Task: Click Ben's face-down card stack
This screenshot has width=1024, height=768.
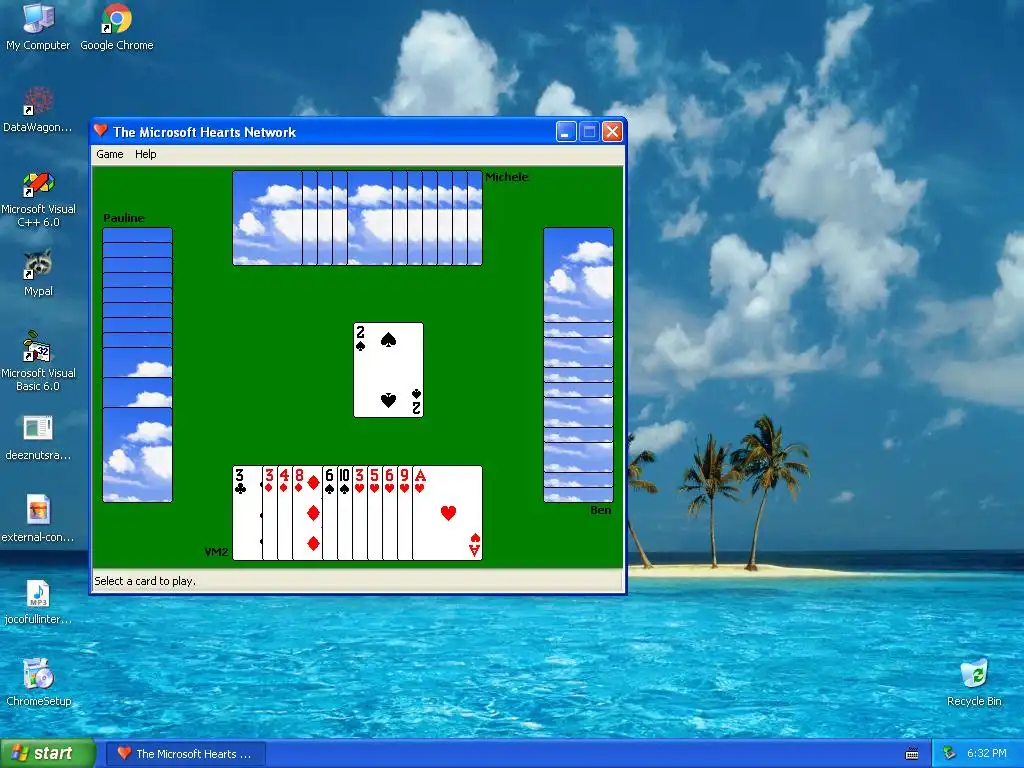Action: click(x=579, y=365)
